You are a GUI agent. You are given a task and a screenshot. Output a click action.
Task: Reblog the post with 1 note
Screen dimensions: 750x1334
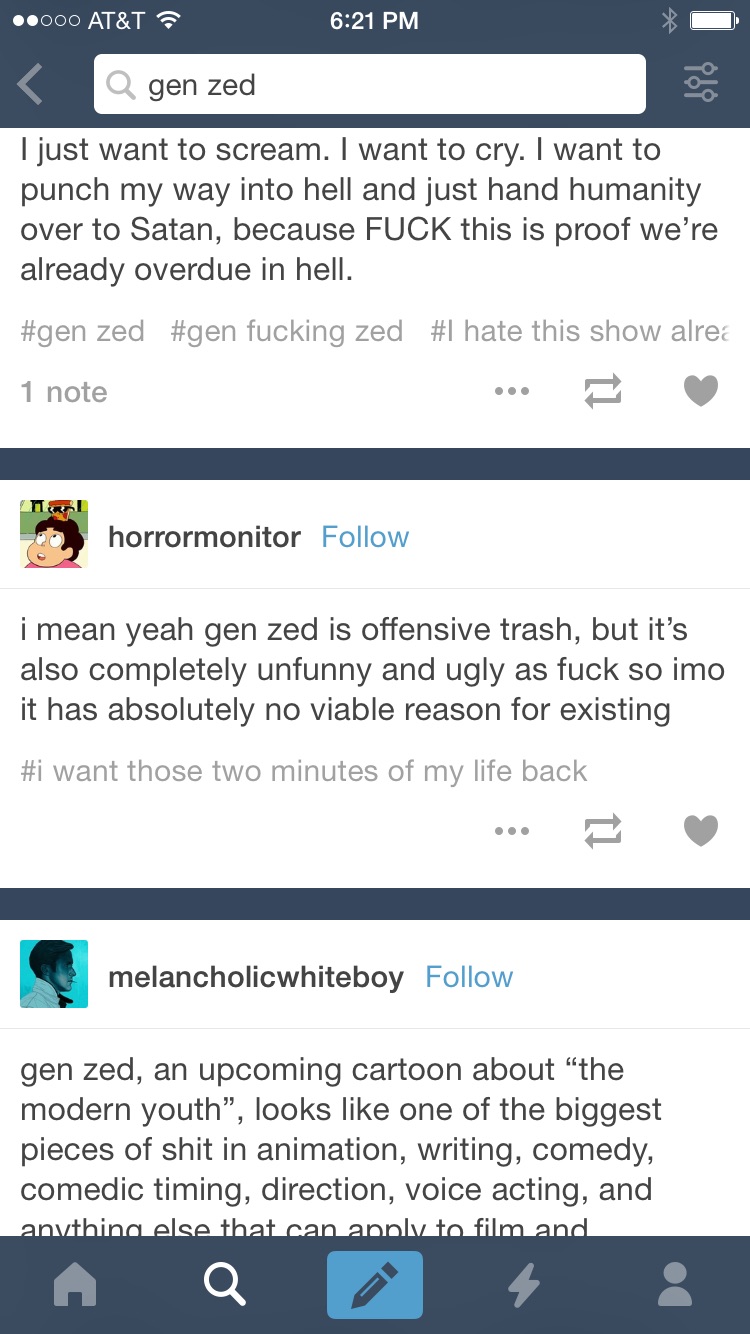click(x=603, y=391)
